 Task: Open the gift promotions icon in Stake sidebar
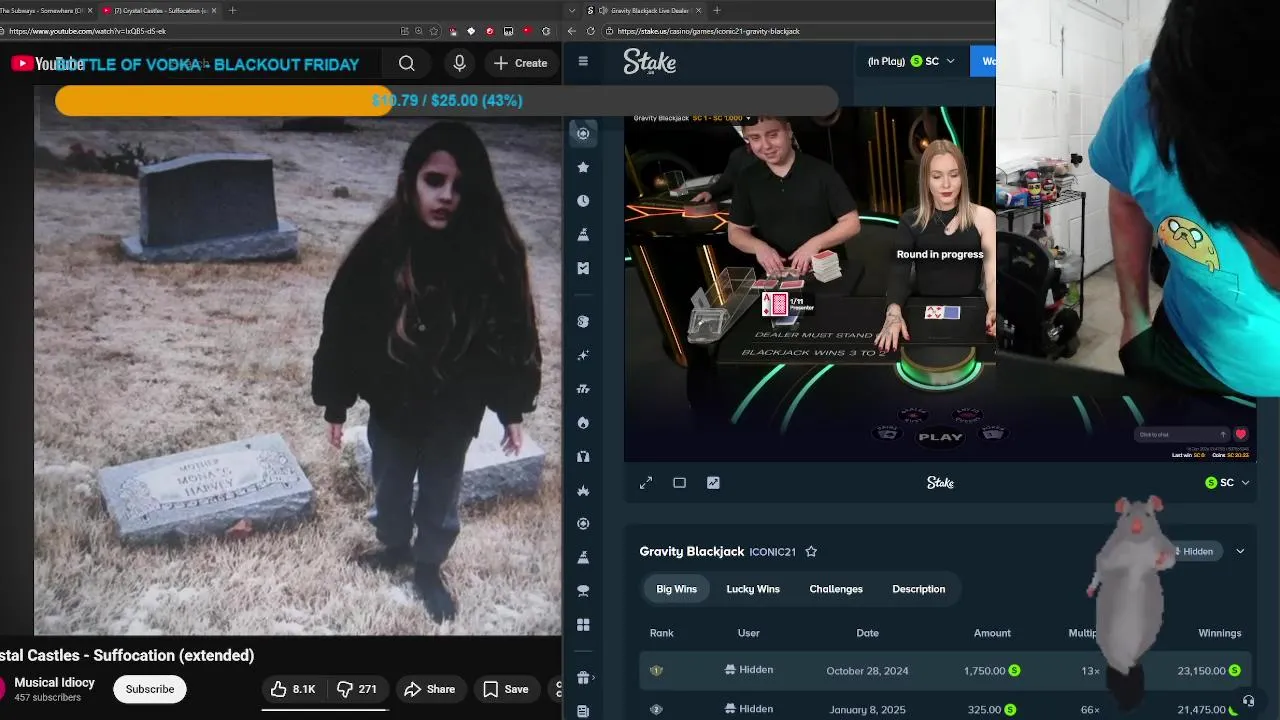[583, 678]
